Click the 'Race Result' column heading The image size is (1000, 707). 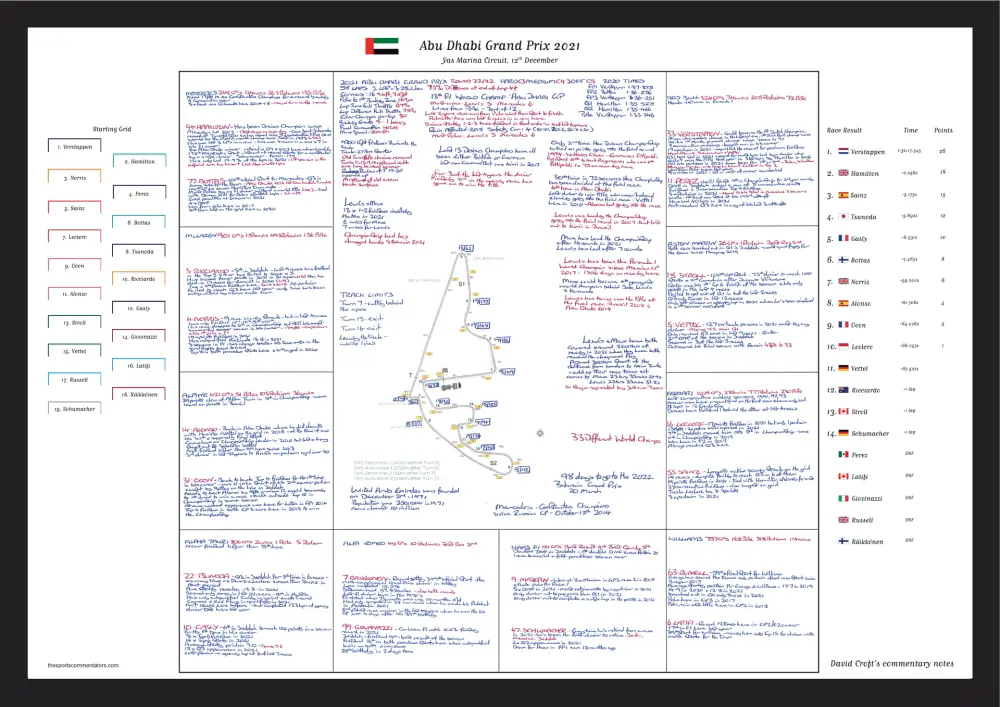point(844,130)
